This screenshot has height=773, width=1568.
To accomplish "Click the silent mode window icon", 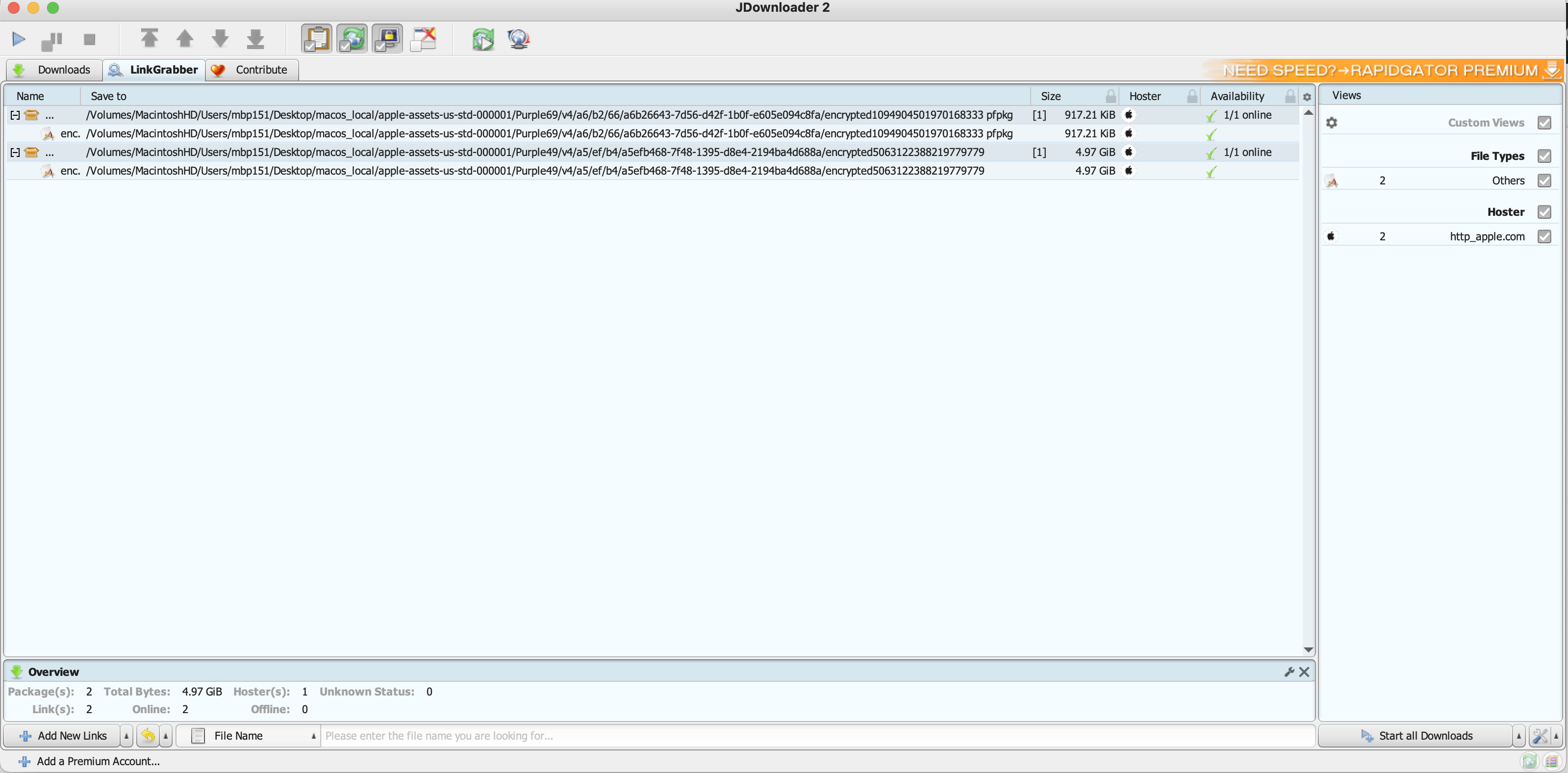I will pos(423,39).
